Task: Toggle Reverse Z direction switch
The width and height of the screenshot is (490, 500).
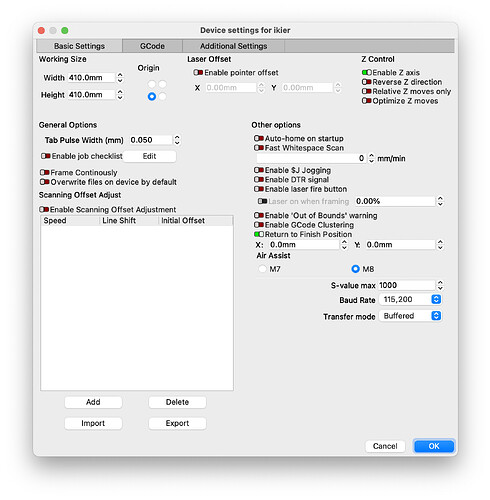Action: 367,82
